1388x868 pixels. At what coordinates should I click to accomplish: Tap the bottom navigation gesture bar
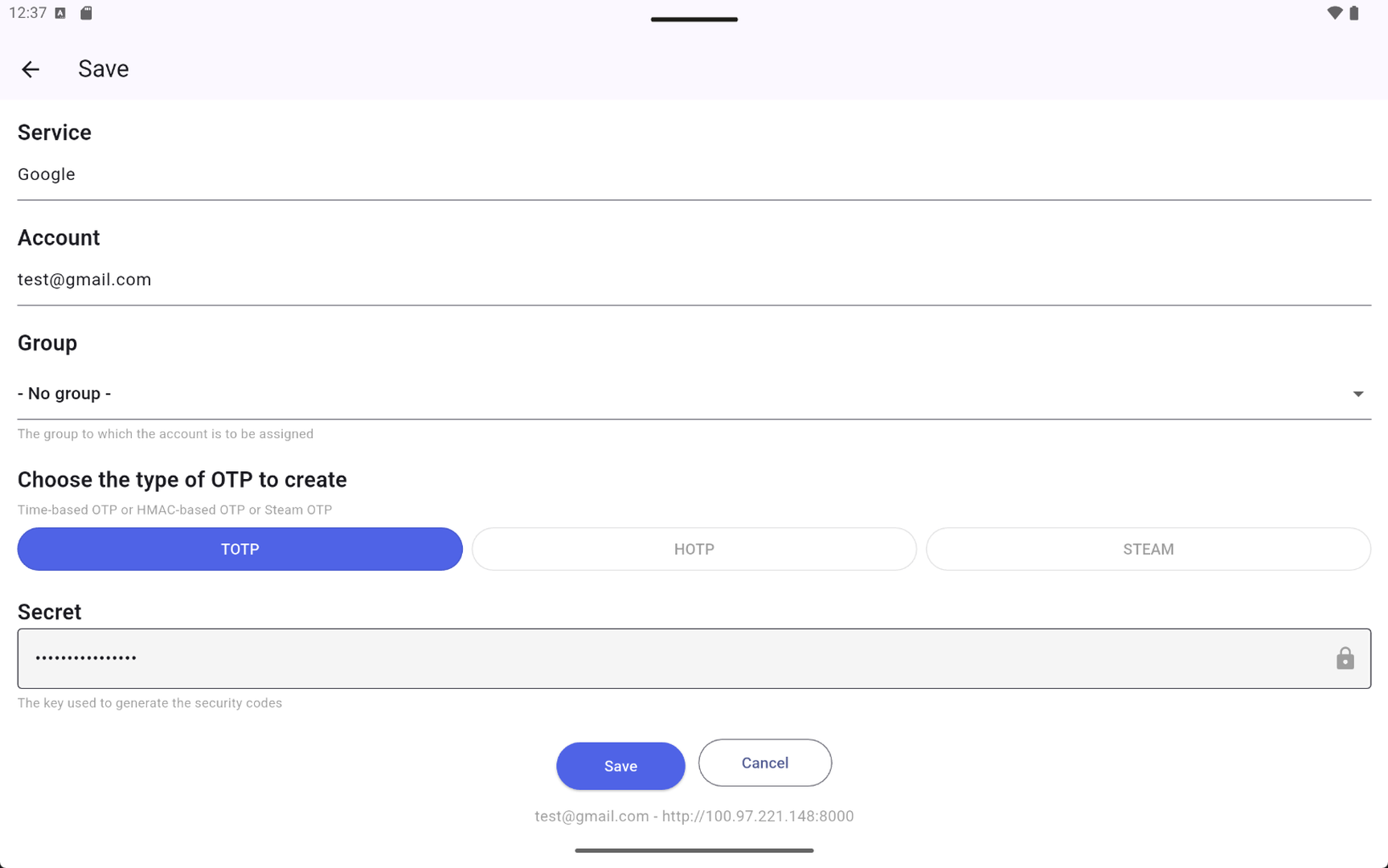[694, 850]
